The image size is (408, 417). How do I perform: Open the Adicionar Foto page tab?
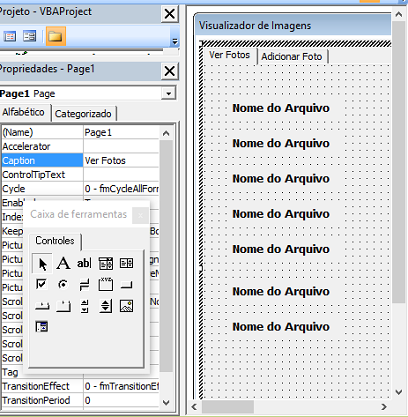292,56
